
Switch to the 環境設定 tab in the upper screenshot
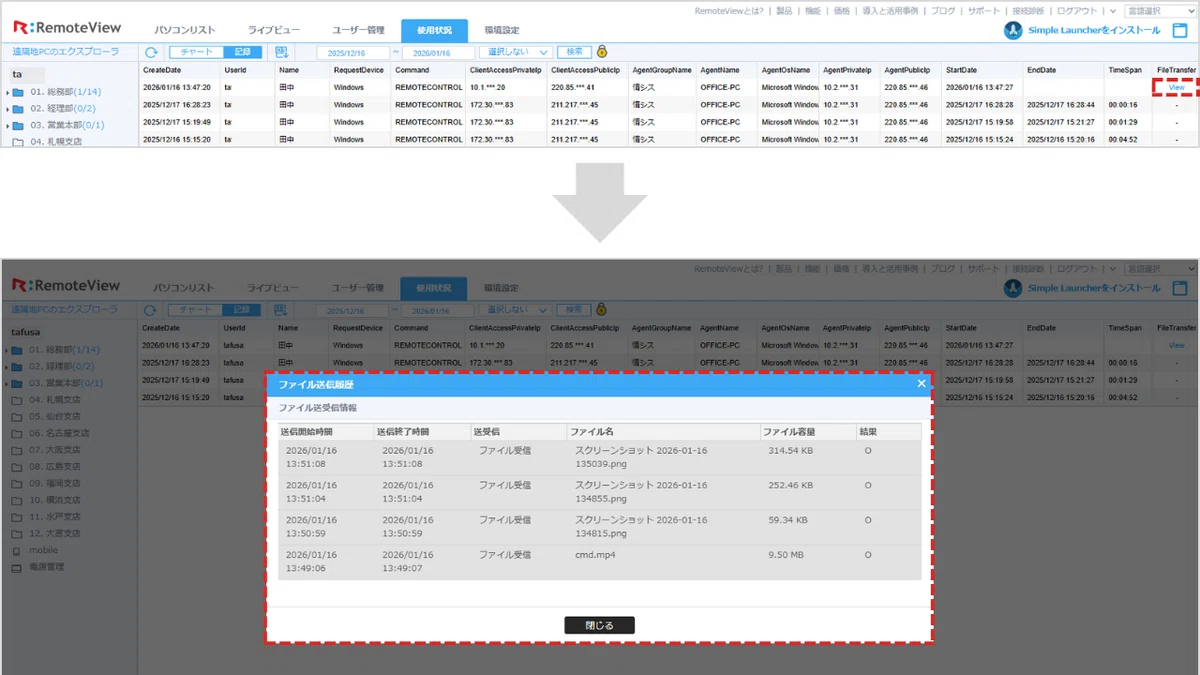[501, 31]
